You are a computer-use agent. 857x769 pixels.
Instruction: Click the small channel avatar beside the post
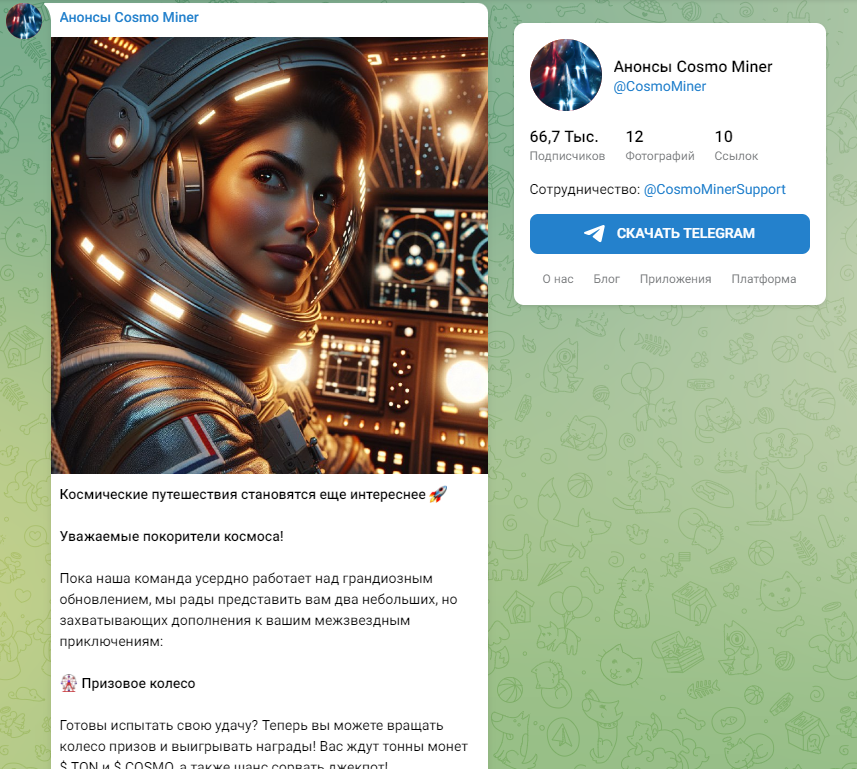[24, 20]
